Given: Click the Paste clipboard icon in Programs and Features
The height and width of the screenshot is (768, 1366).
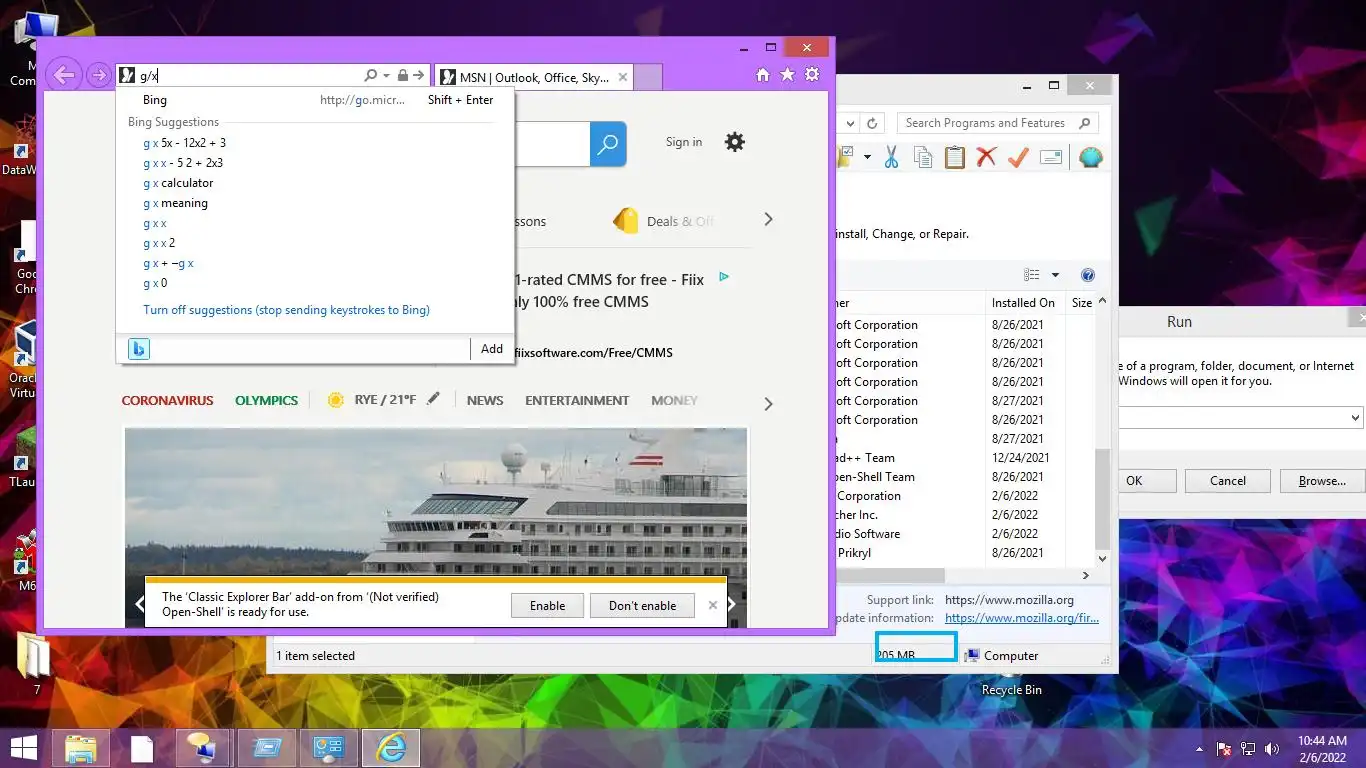Looking at the screenshot, I should click(x=955, y=157).
